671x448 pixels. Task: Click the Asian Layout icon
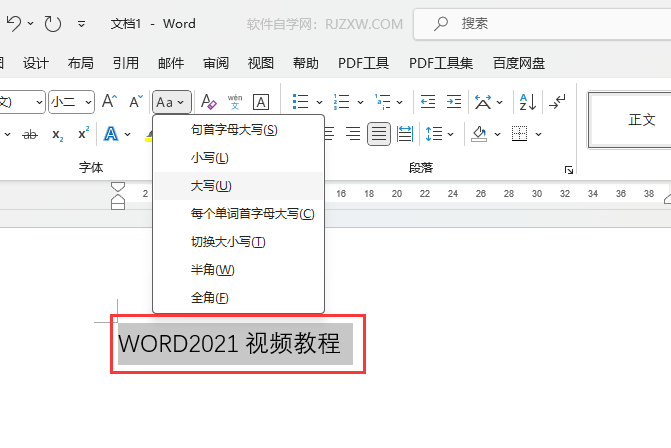pos(483,102)
